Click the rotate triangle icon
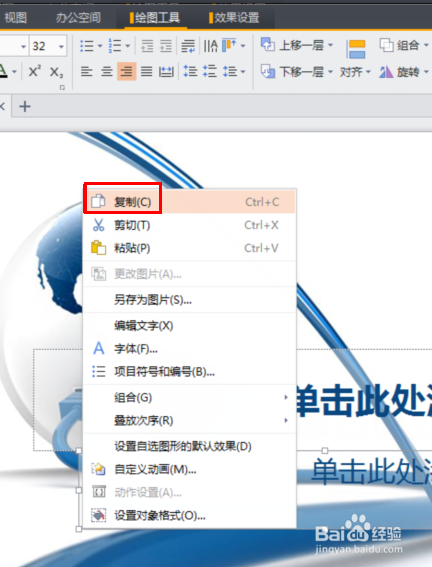 (x=386, y=72)
